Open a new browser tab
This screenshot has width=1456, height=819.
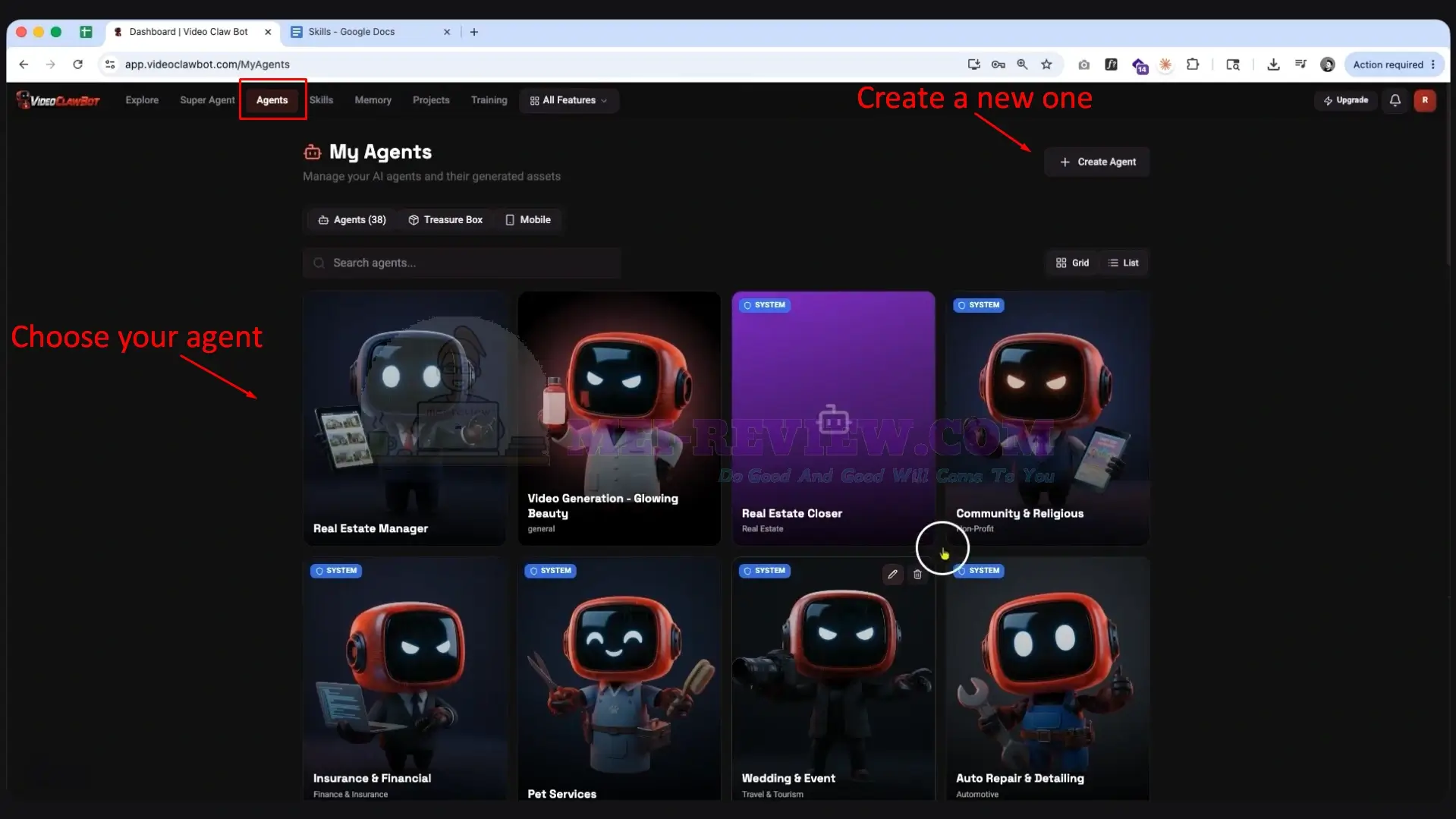coord(474,32)
